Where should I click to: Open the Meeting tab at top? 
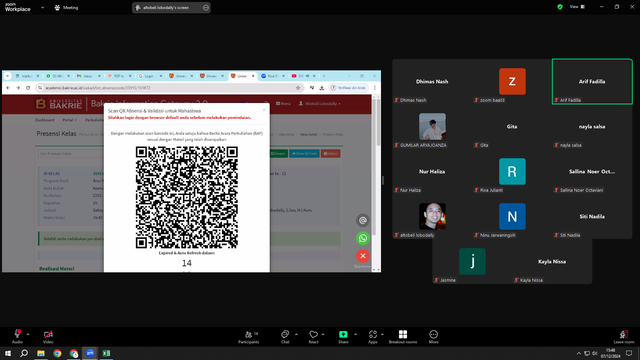(66, 7)
